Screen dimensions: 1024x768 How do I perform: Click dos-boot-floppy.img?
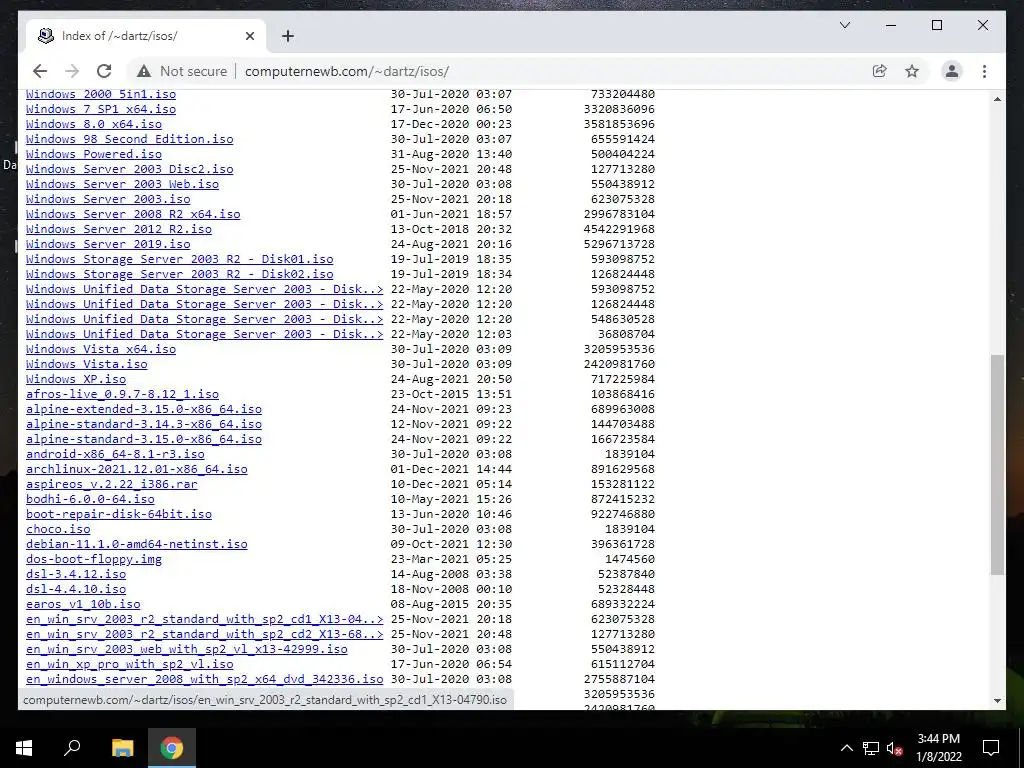[93, 560]
